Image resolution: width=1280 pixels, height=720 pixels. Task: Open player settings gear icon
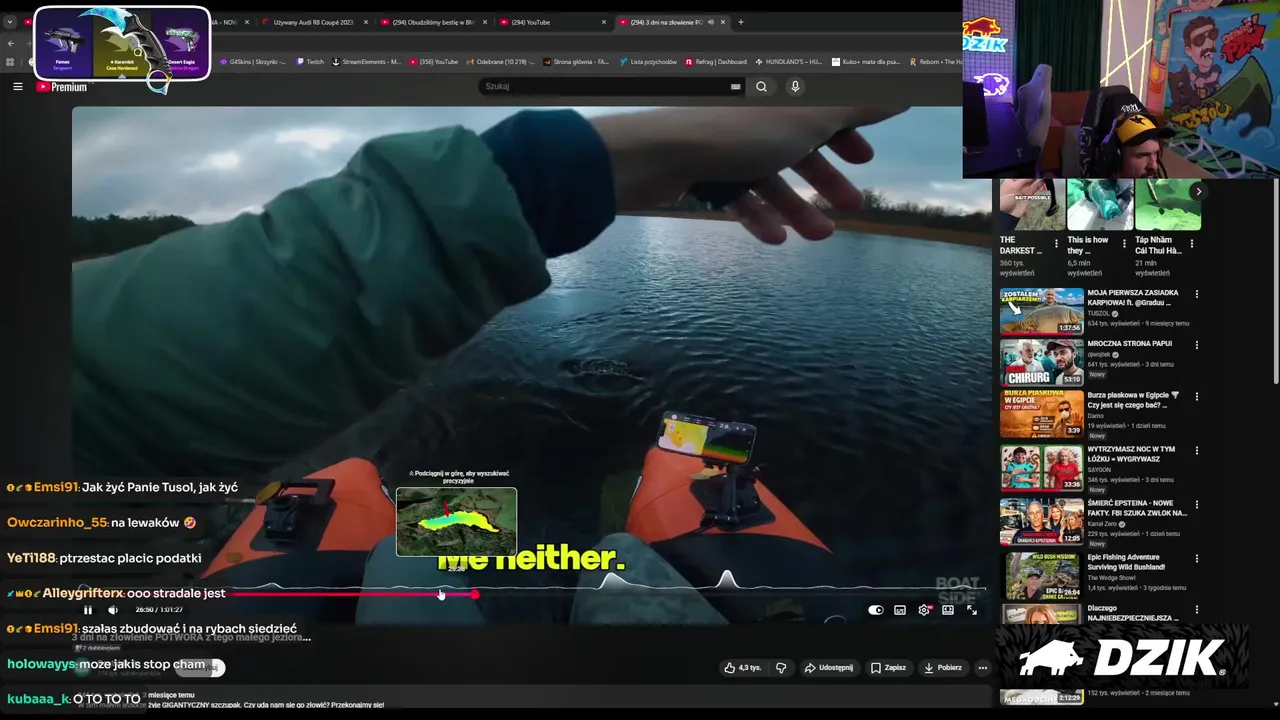(924, 610)
